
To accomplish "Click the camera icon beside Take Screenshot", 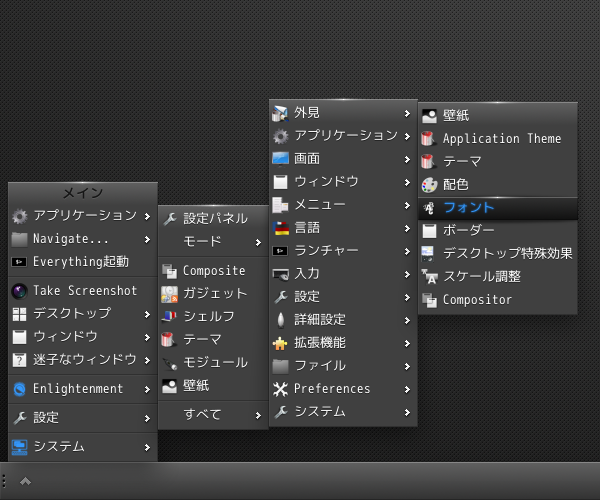I will 20,291.
